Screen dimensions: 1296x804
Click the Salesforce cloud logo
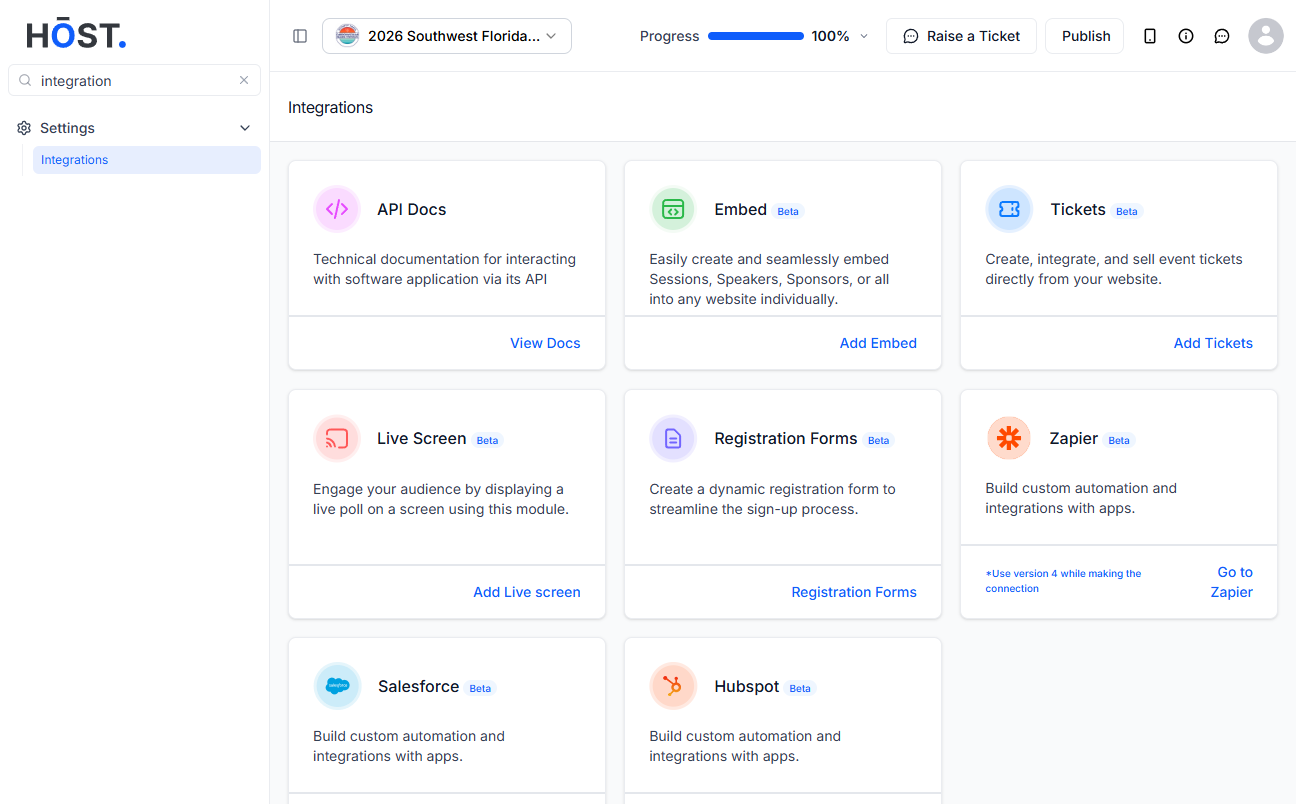337,686
